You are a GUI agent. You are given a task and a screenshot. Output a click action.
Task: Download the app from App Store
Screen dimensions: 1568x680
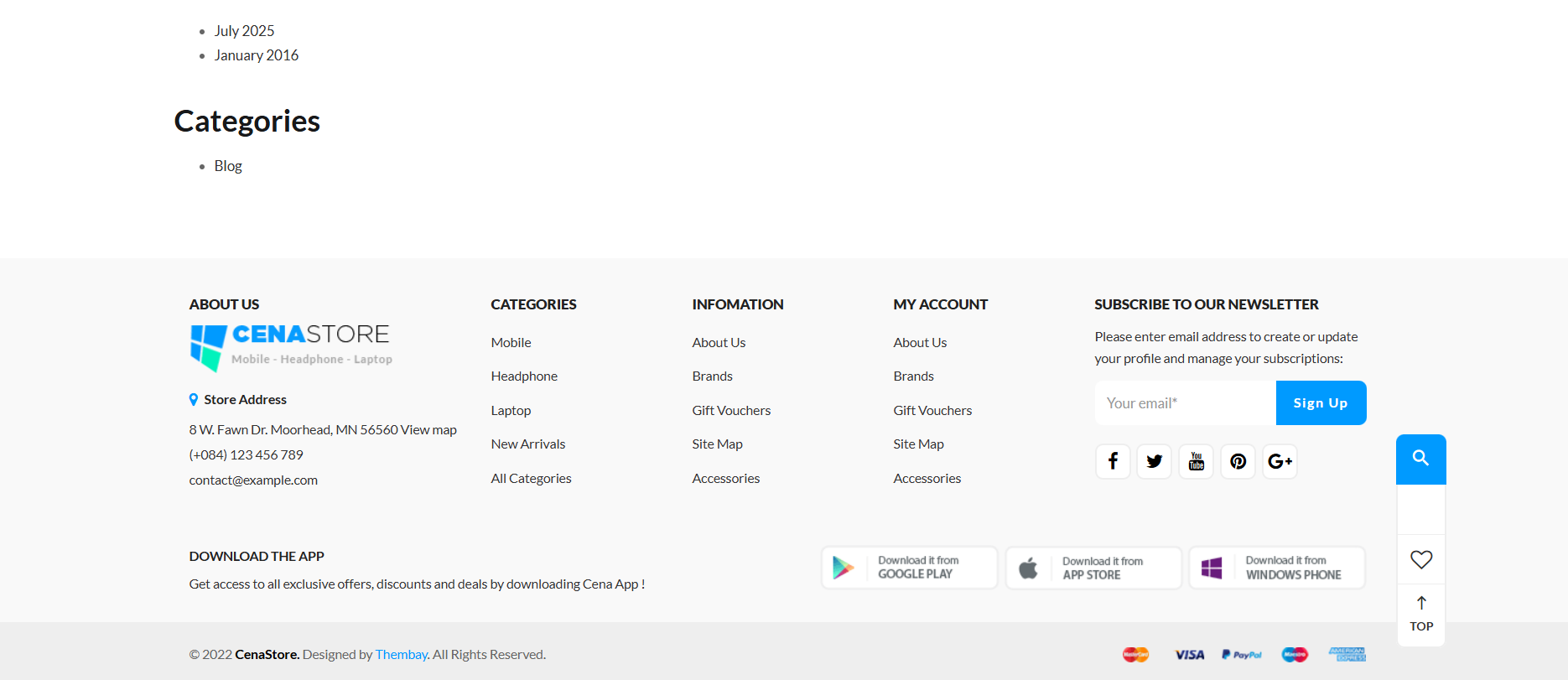(x=1093, y=568)
